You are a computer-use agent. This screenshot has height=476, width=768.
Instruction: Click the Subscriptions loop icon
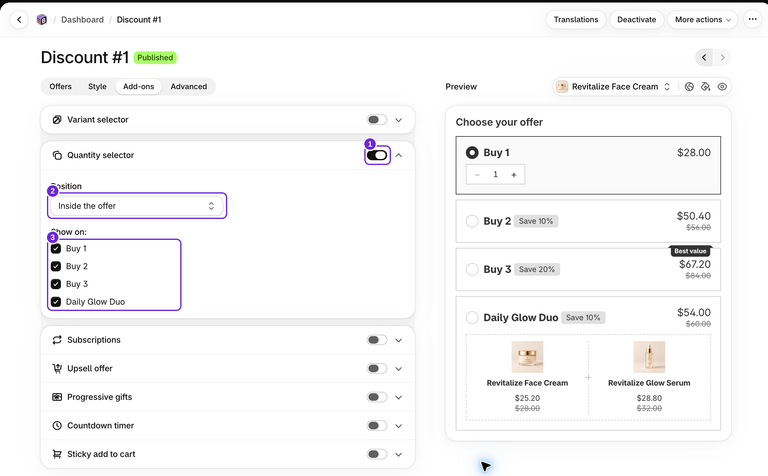[57, 340]
